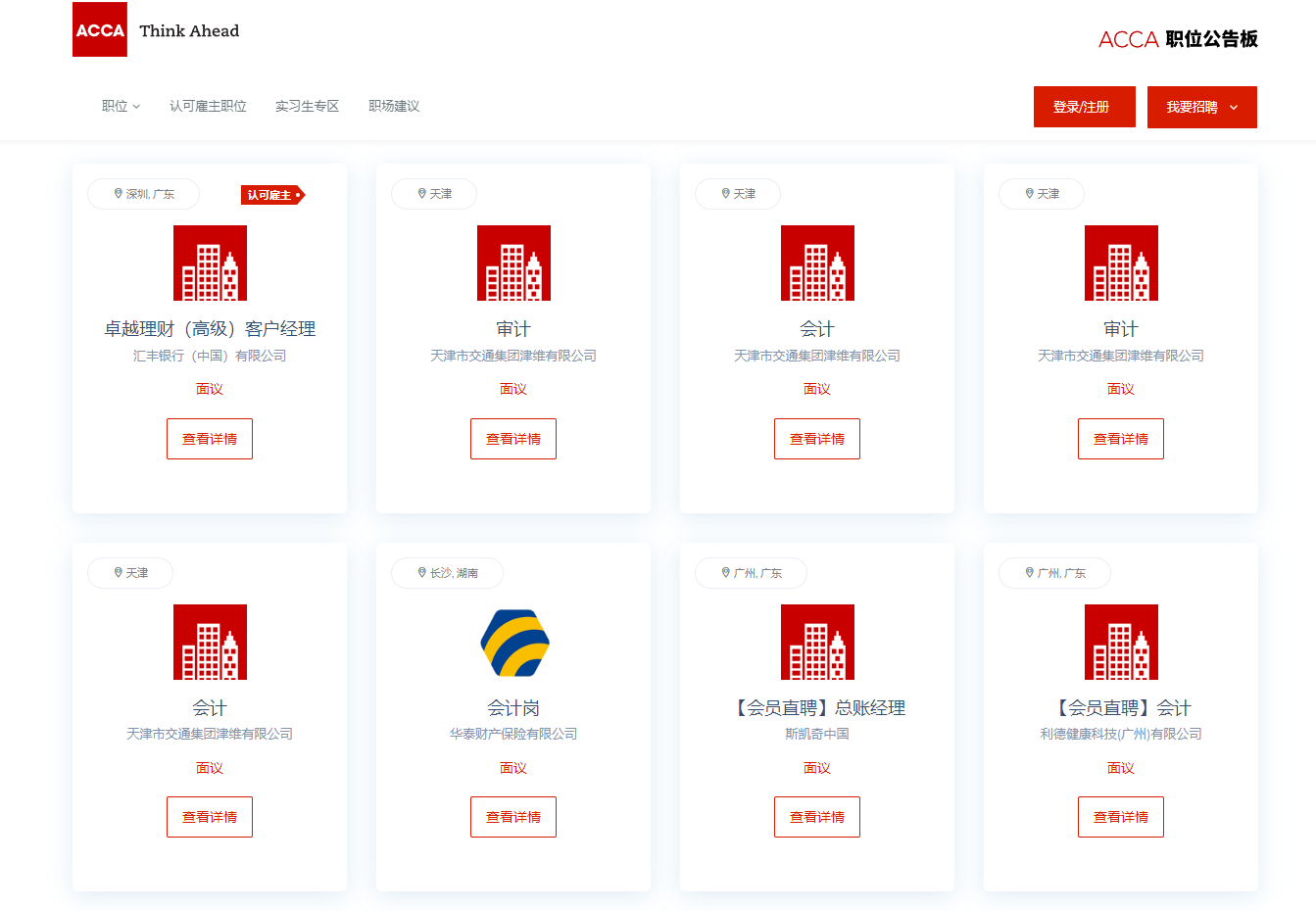1316x911 pixels.
Task: Click building icon above 【会员直聘】会计
Action: click(1121, 642)
